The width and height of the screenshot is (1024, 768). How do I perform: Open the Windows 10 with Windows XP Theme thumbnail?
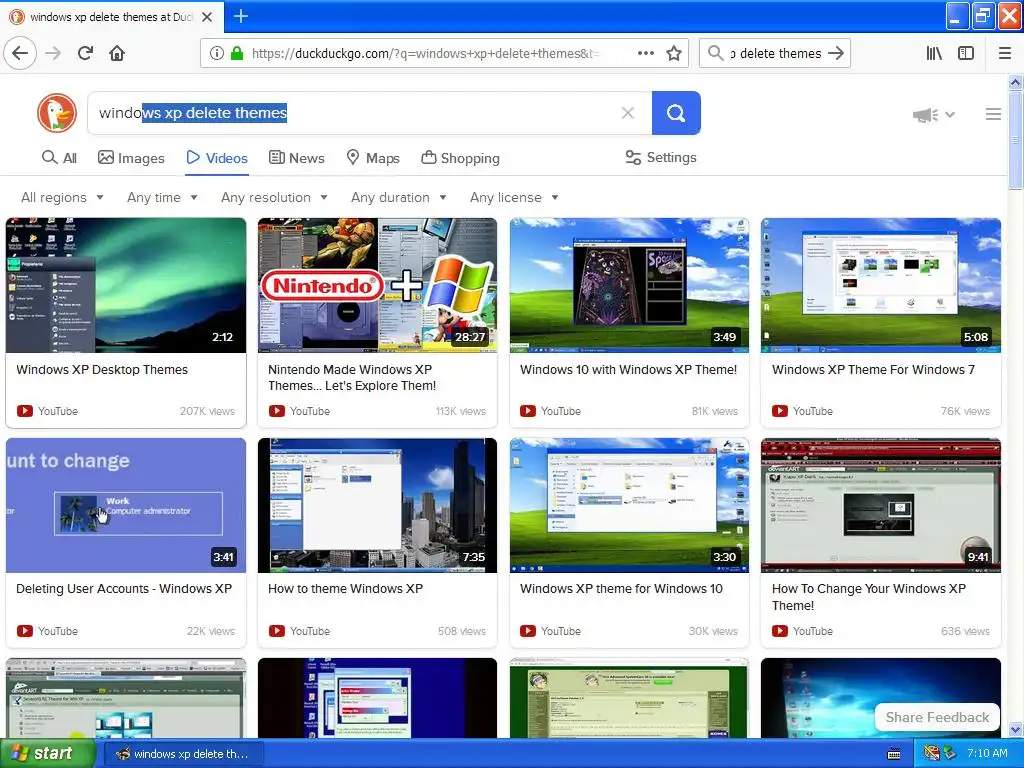pos(630,285)
